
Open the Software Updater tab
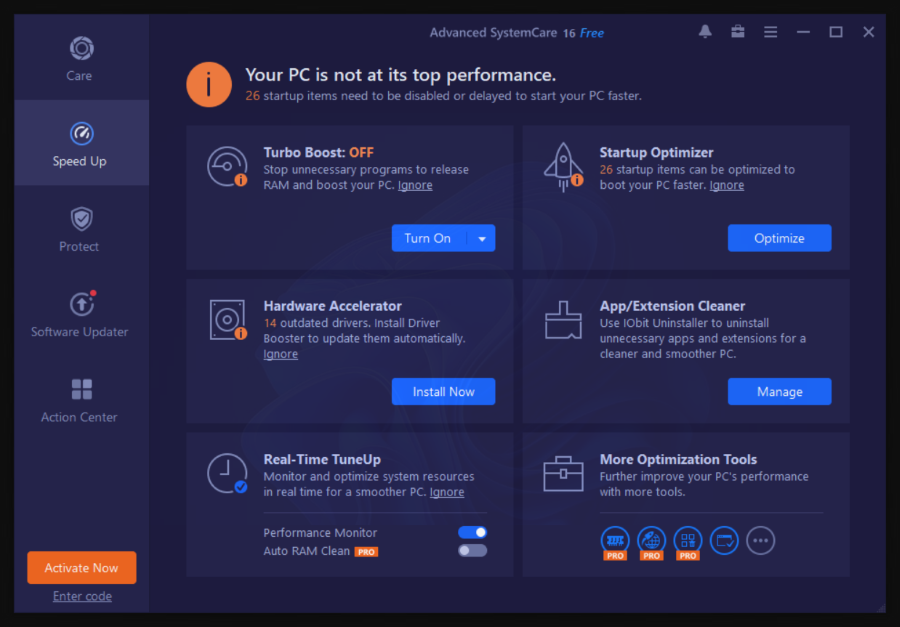[x=79, y=315]
